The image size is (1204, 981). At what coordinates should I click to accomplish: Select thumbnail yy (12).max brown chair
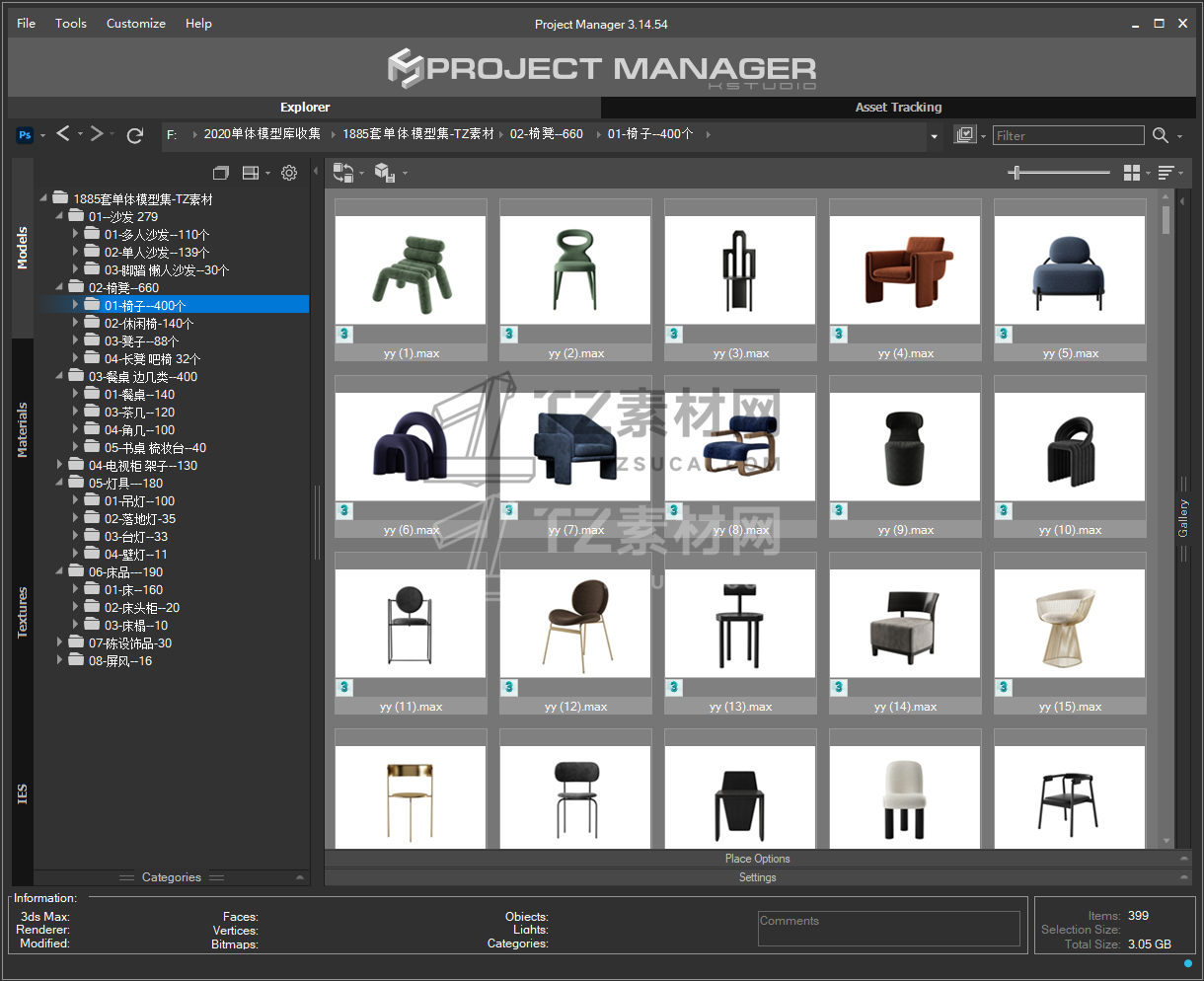575,634
